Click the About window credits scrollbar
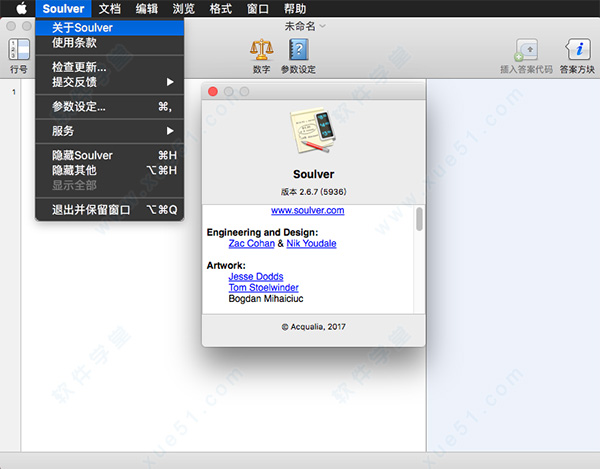Screen dimensions: 600x469 pos(419,219)
